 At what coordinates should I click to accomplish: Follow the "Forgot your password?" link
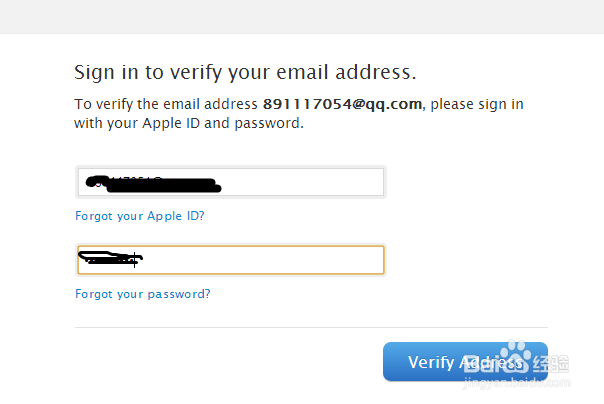pyautogui.click(x=142, y=294)
